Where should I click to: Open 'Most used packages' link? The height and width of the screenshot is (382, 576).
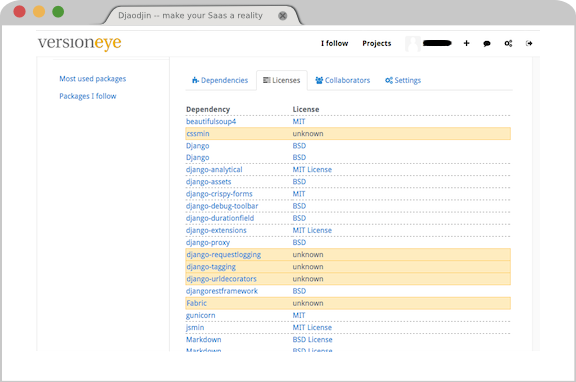click(x=93, y=79)
